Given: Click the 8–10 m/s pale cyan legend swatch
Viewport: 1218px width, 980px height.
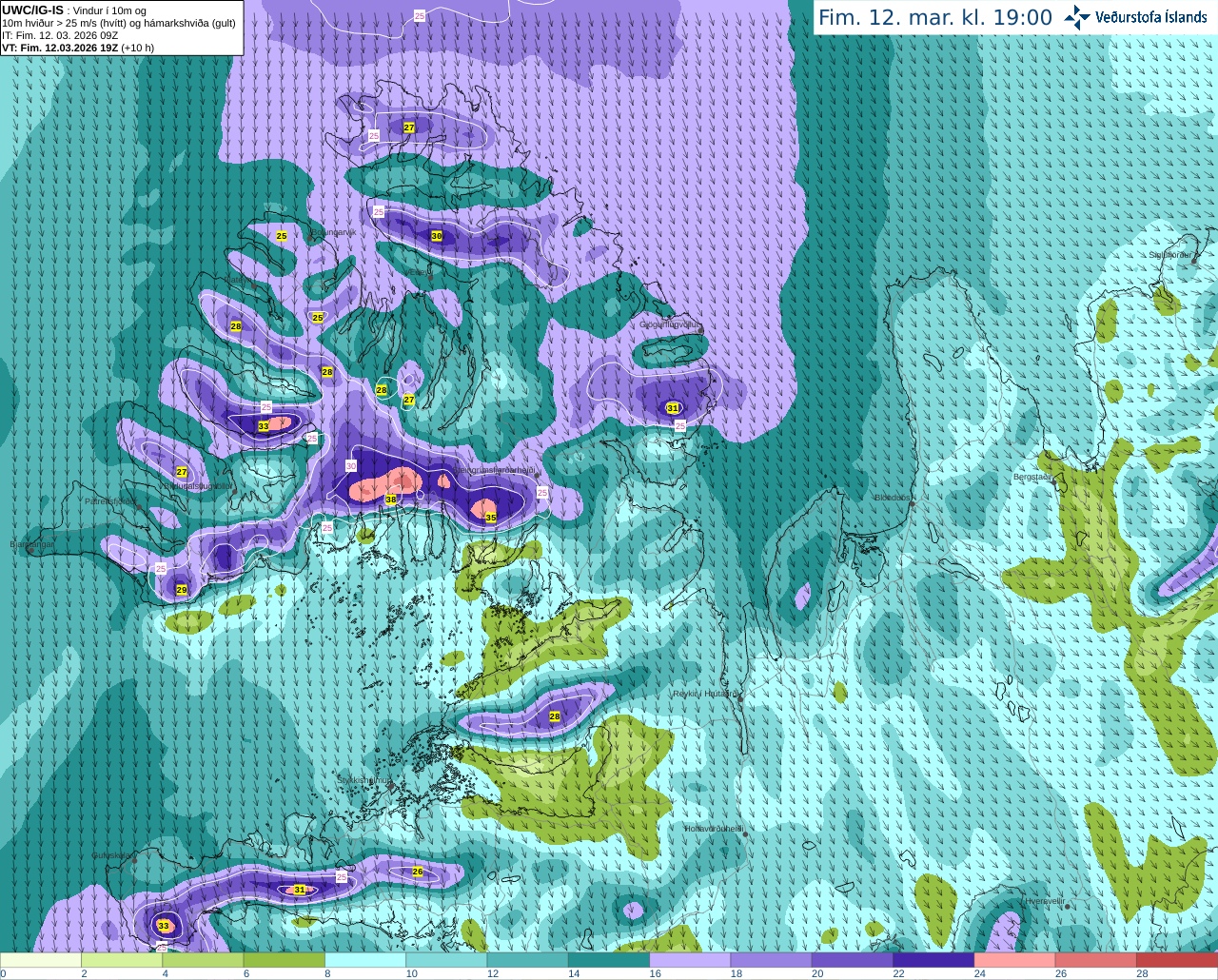Looking at the screenshot, I should point(365,960).
